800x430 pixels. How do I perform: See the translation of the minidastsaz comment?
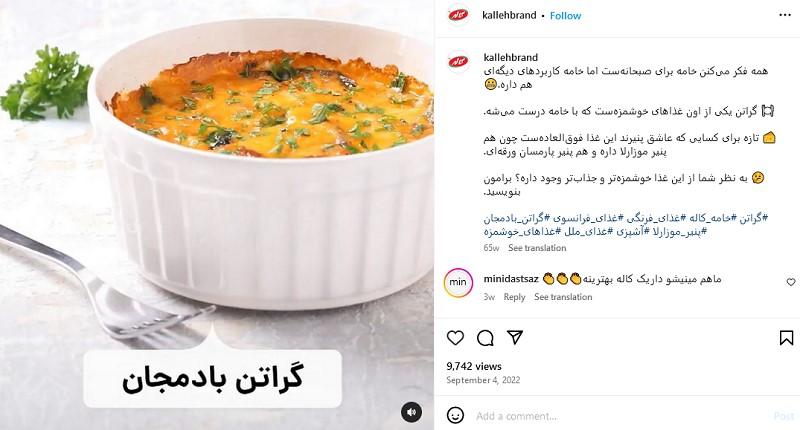pos(563,297)
